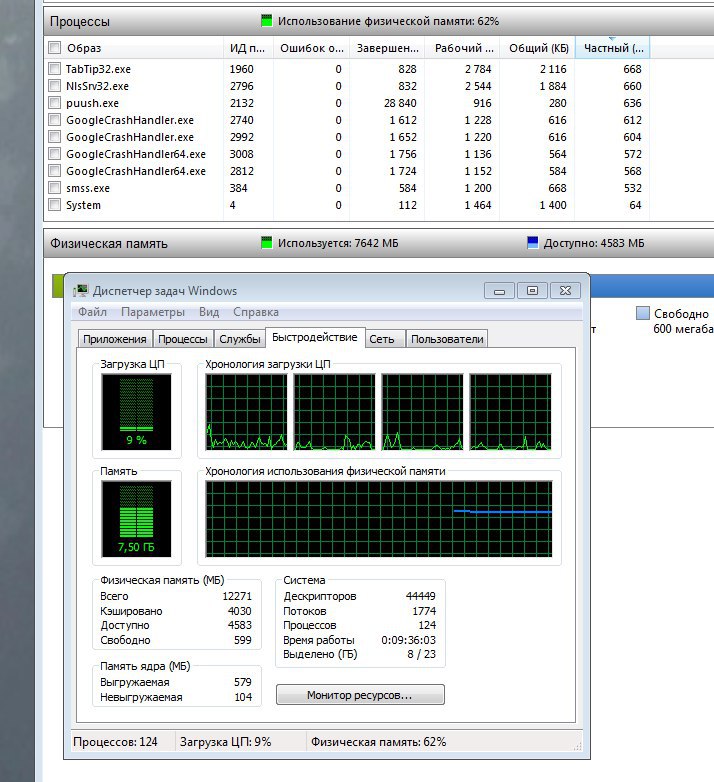The image size is (714, 782).
Task: Click the physical memory usage history graph
Action: [x=379, y=519]
